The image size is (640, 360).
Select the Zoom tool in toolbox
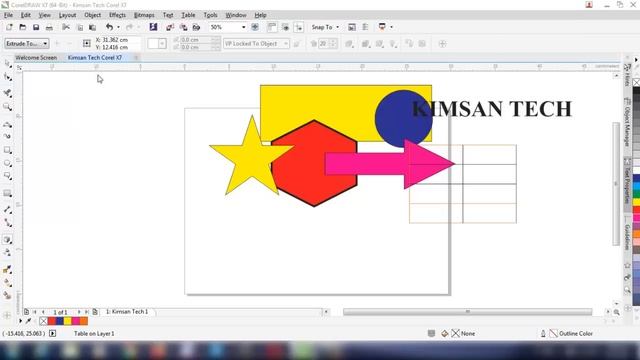7,107
